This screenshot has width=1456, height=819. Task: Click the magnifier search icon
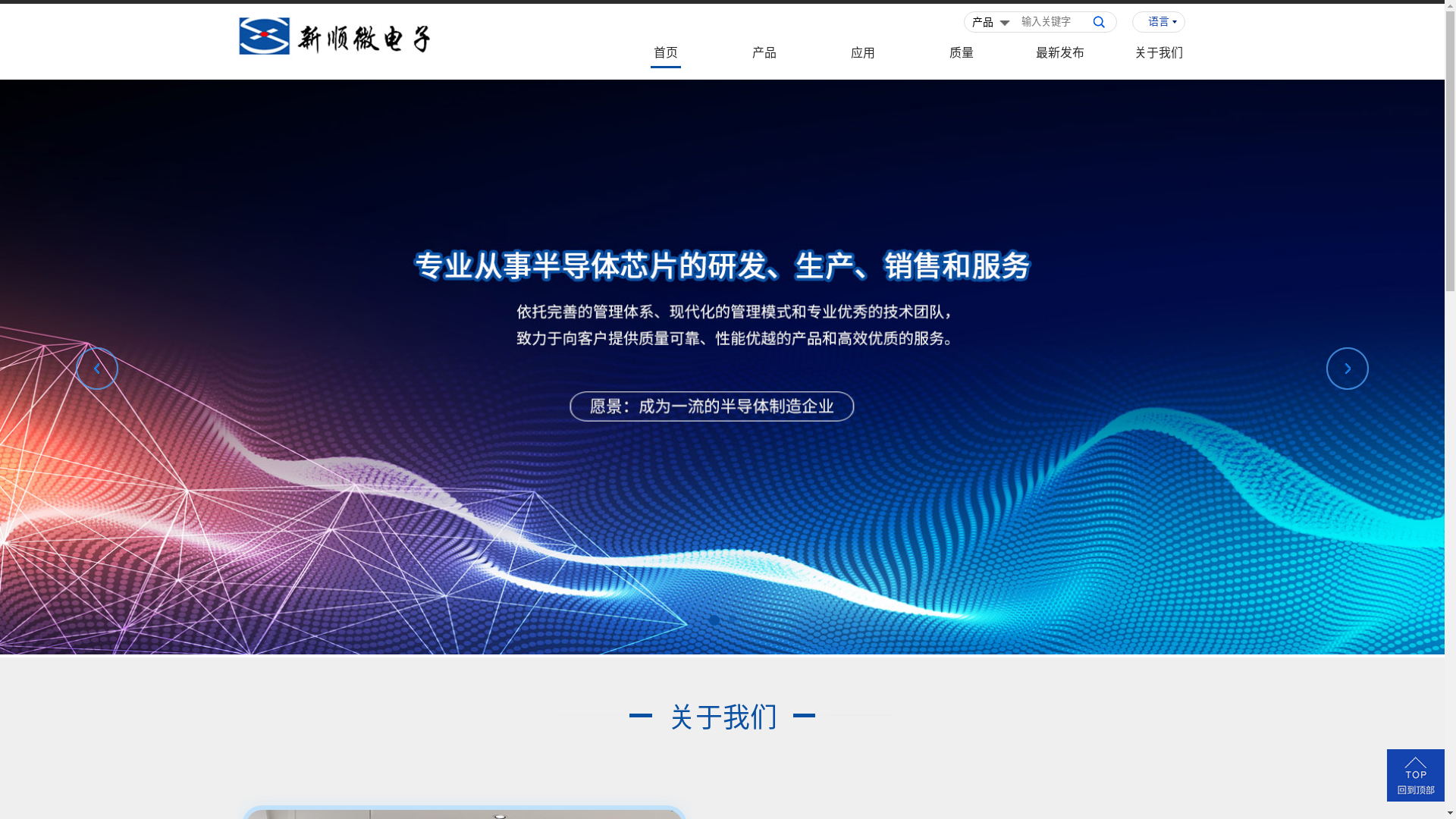pos(1099,22)
